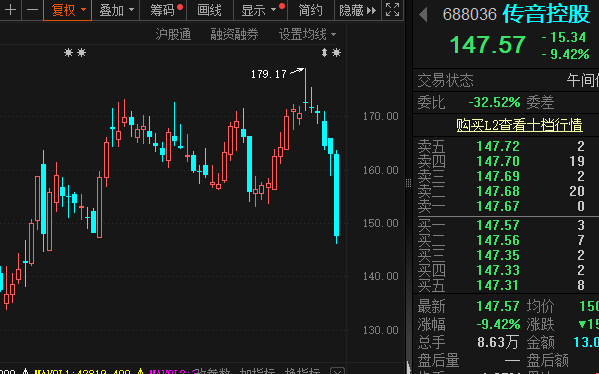Select the 买一 price 147.57

pos(498,225)
